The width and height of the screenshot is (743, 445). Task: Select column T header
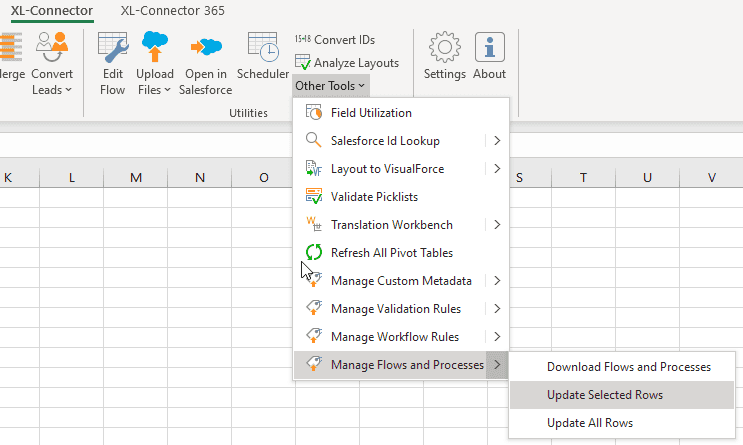[x=583, y=178]
